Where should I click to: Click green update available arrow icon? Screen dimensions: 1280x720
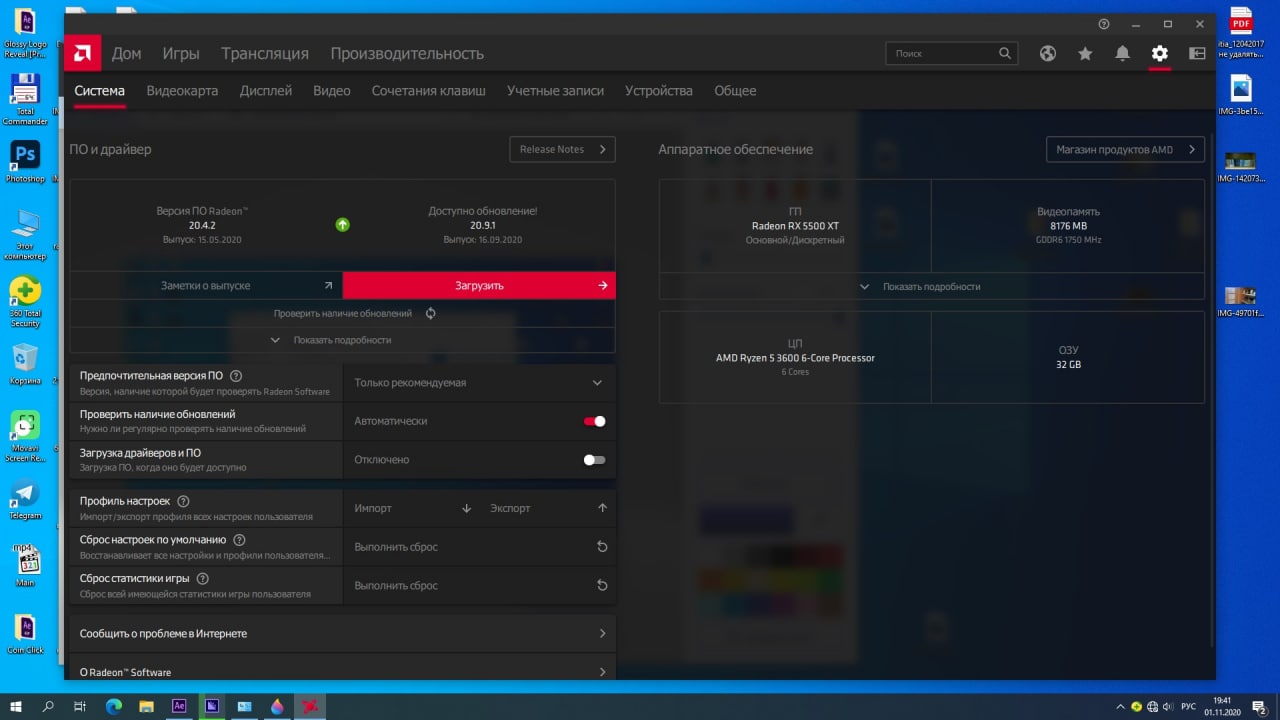[342, 225]
